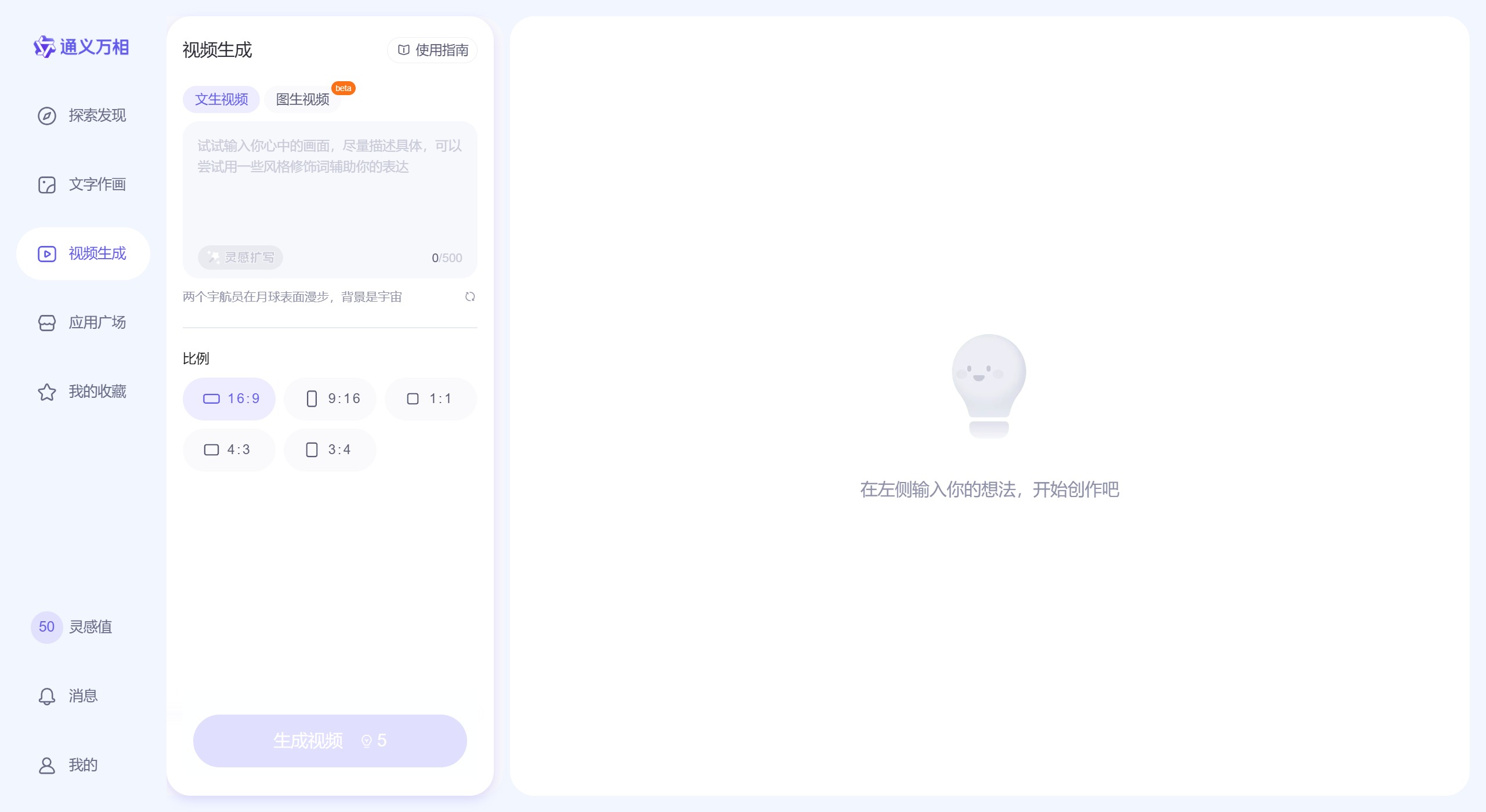Screen dimensions: 1486x812
Task: Switch to the 图生视频 beta tab
Action: [302, 99]
